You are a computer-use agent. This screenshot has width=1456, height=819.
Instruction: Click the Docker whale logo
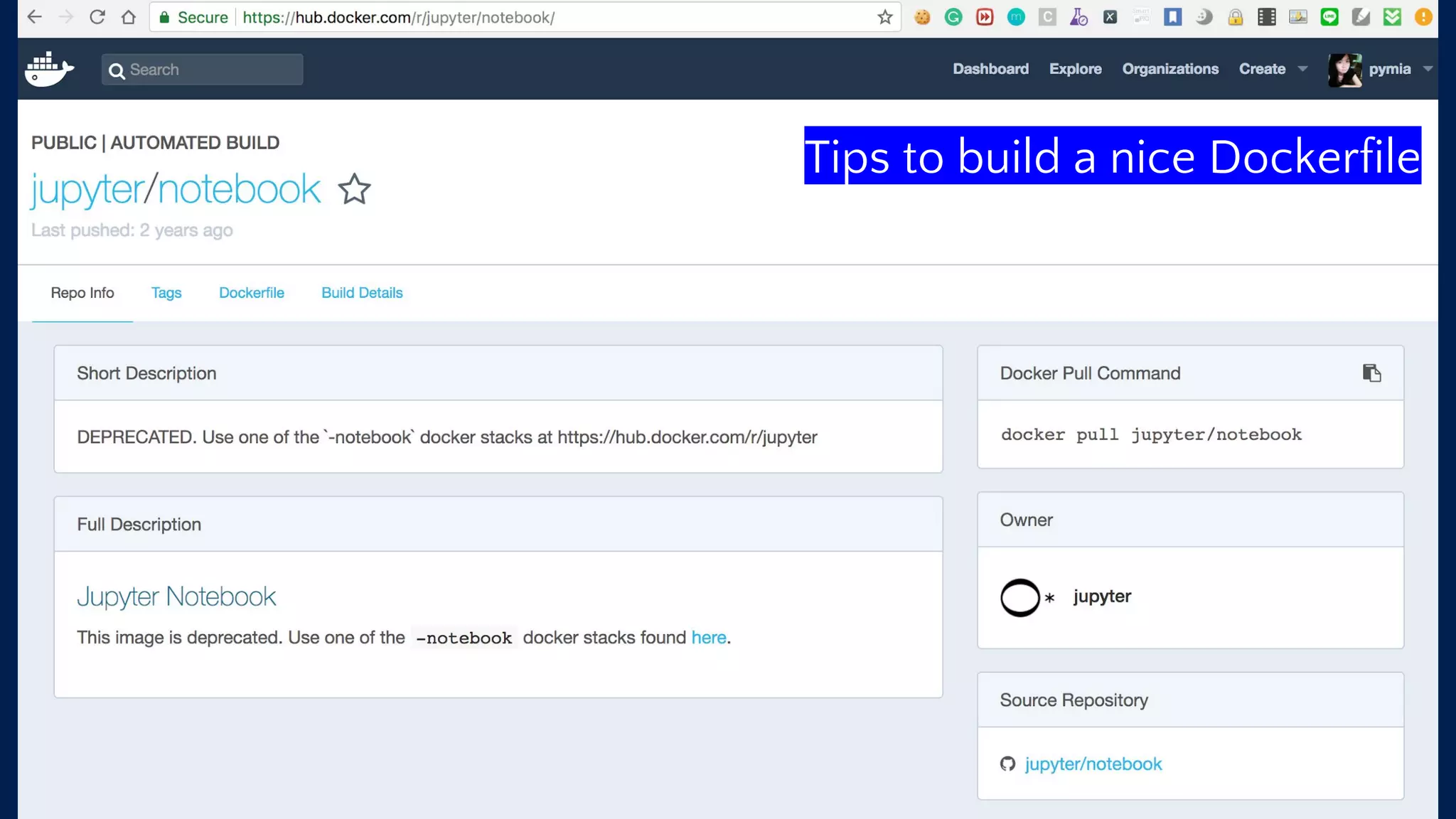click(x=49, y=69)
